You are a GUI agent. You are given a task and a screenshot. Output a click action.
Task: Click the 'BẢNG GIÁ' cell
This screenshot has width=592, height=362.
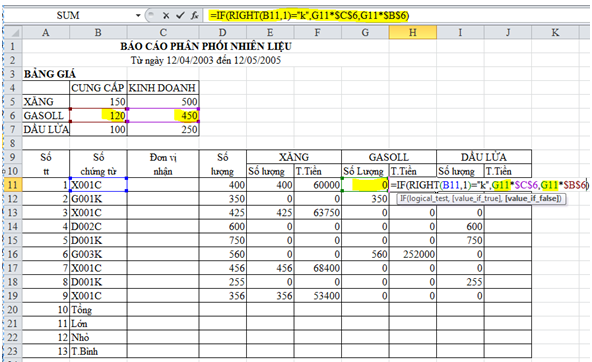49,74
